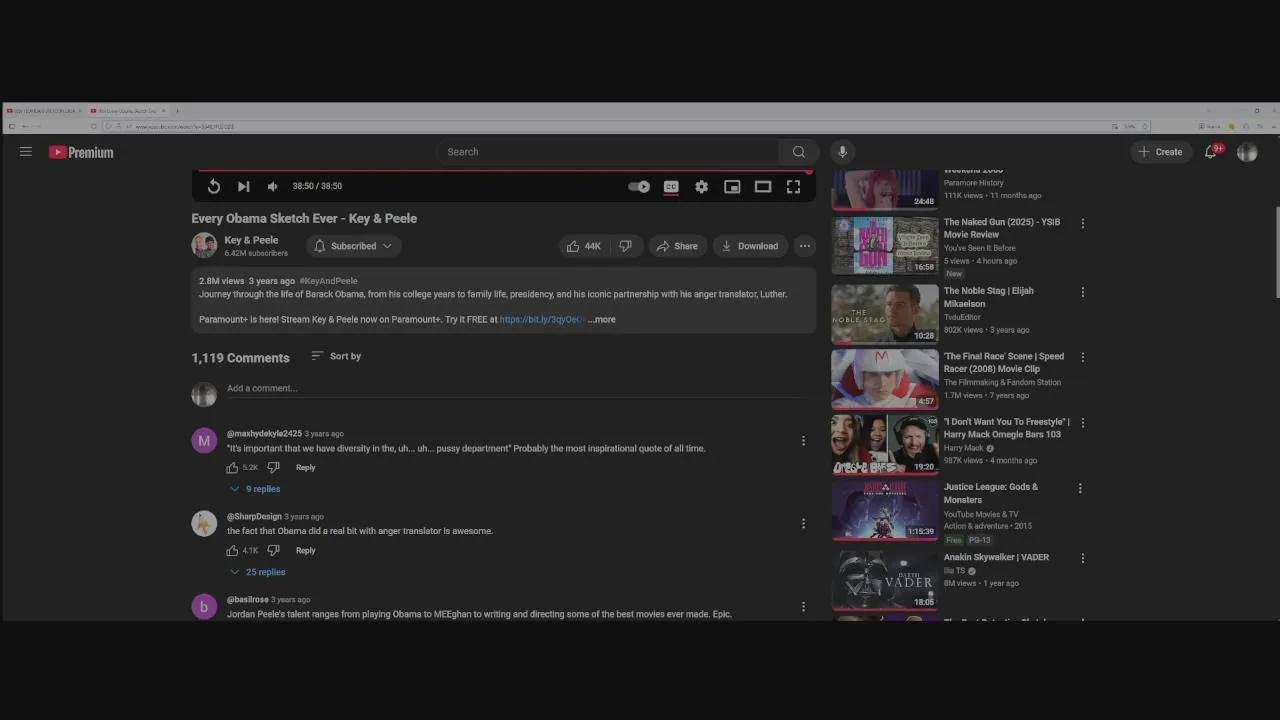
Task: Reply to @SharpDesign's comment
Action: click(305, 551)
